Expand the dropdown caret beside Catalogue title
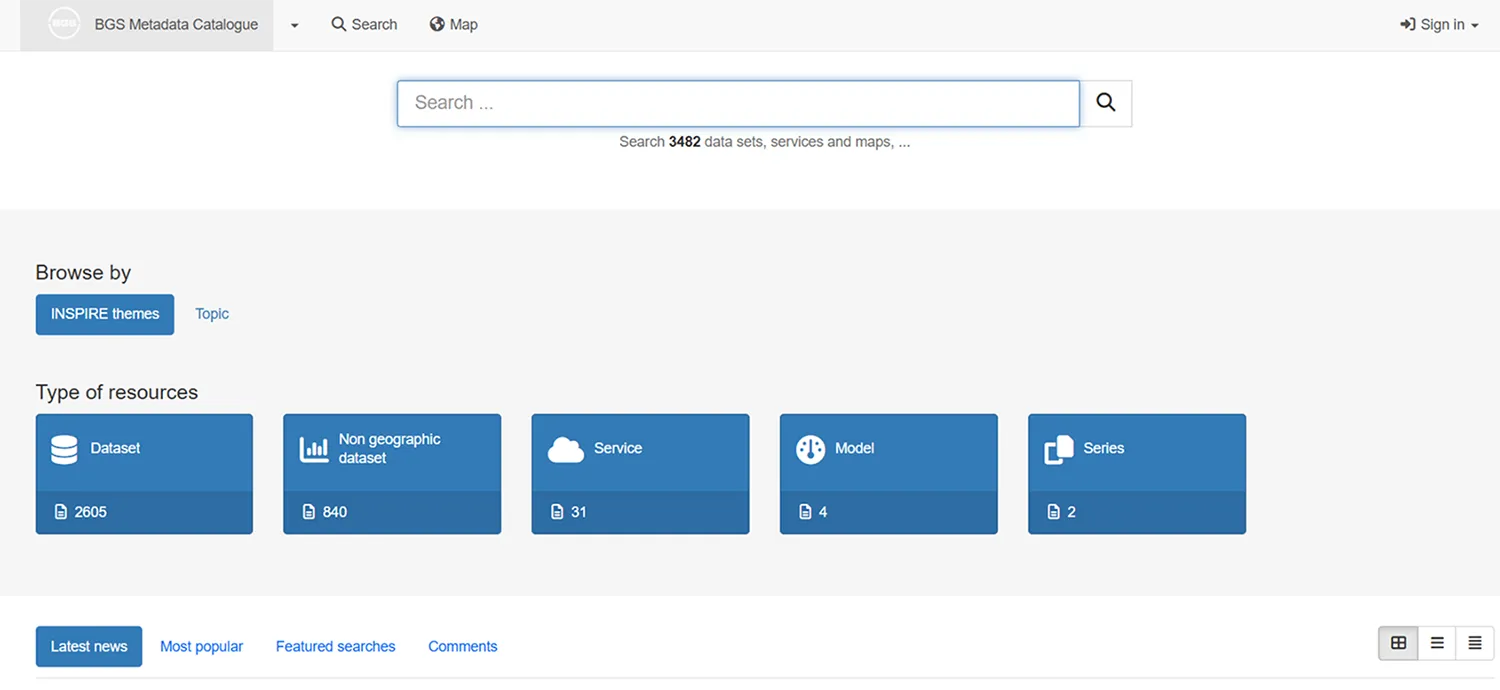The image size is (1500, 690). [294, 25]
